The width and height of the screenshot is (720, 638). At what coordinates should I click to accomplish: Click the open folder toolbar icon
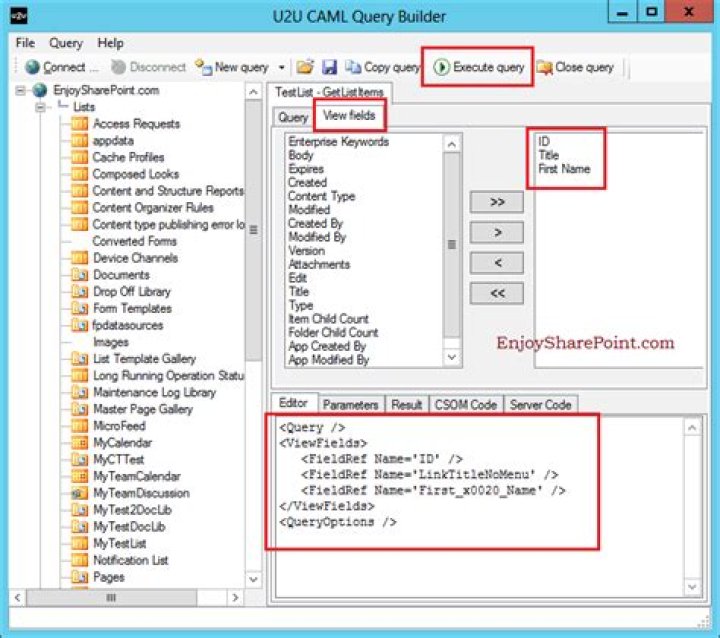click(x=305, y=67)
